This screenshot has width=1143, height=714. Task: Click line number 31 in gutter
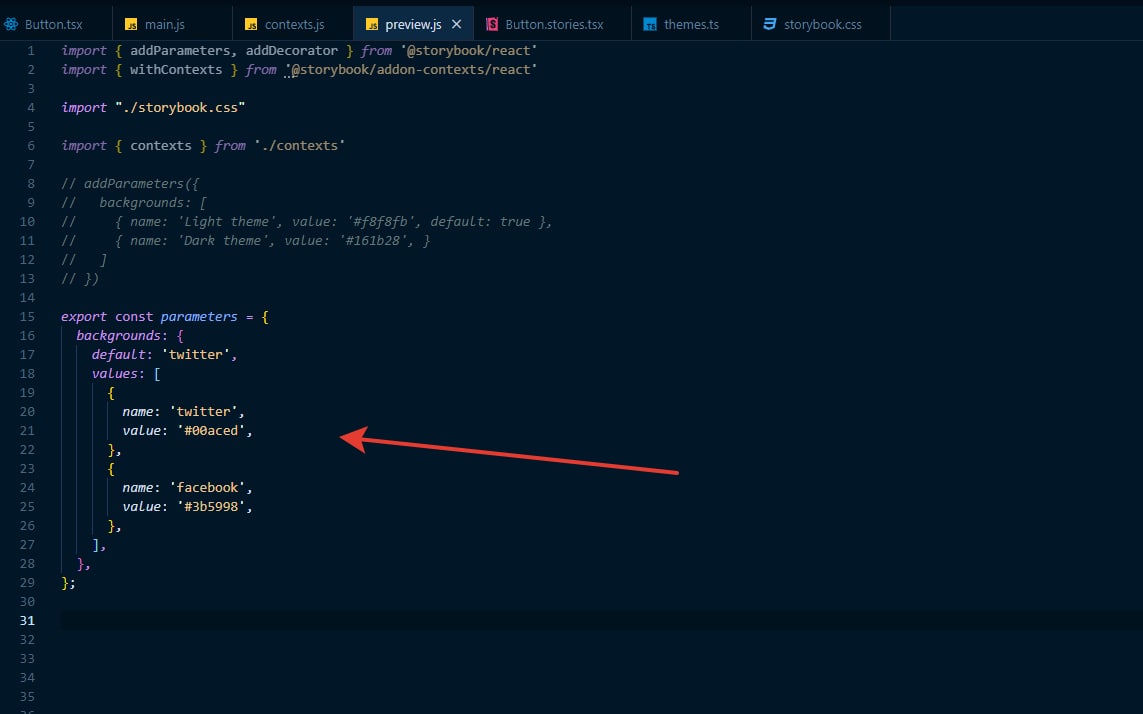[x=27, y=621]
